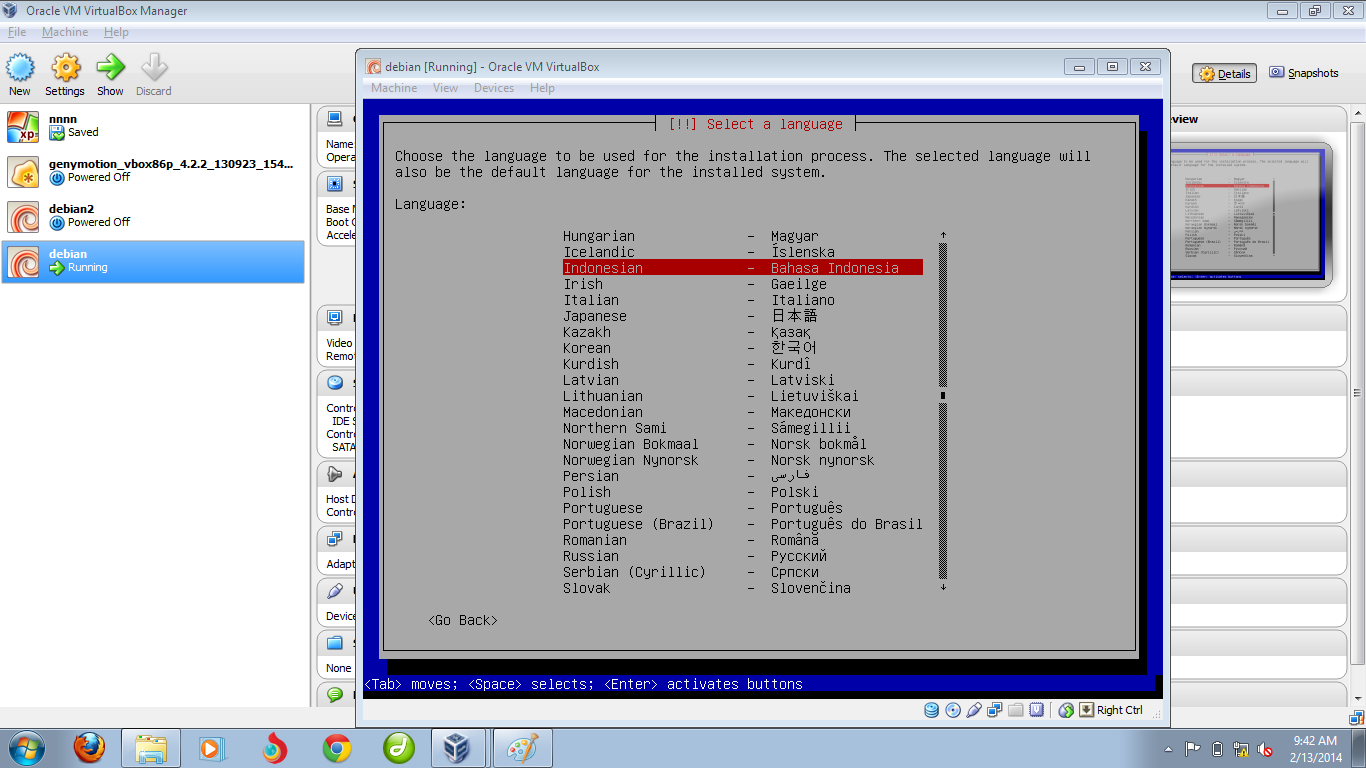Click the Description section speech bubble icon
1366x768 pixels.
click(335, 694)
